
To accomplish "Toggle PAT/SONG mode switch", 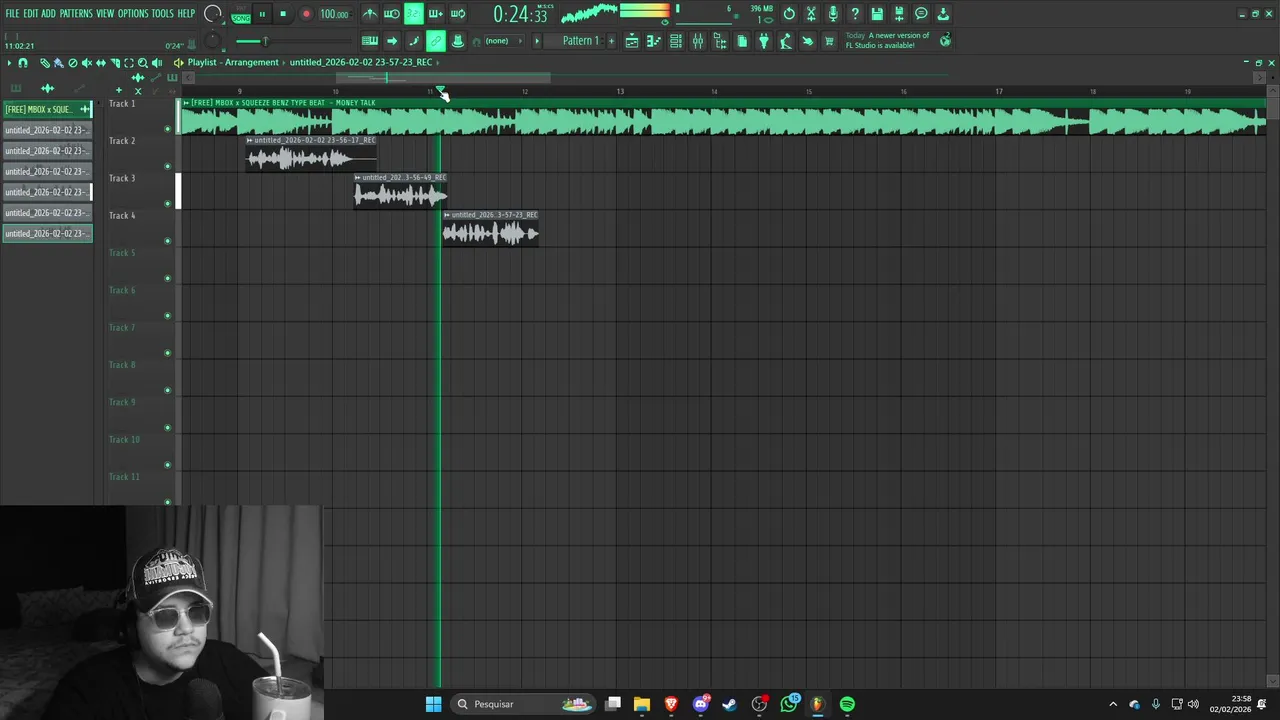I will tap(241, 14).
